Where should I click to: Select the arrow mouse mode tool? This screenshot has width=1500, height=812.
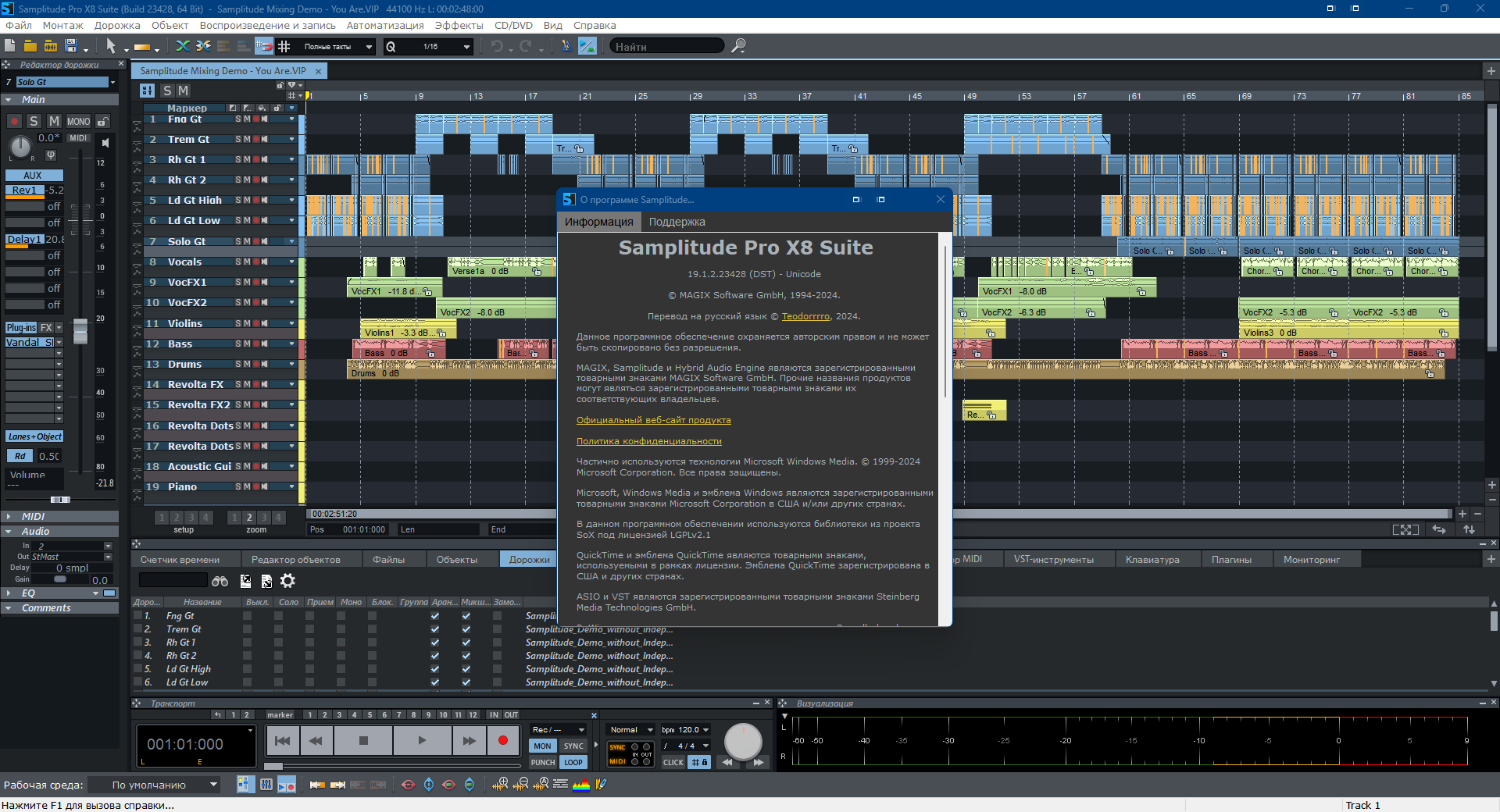pos(111,46)
